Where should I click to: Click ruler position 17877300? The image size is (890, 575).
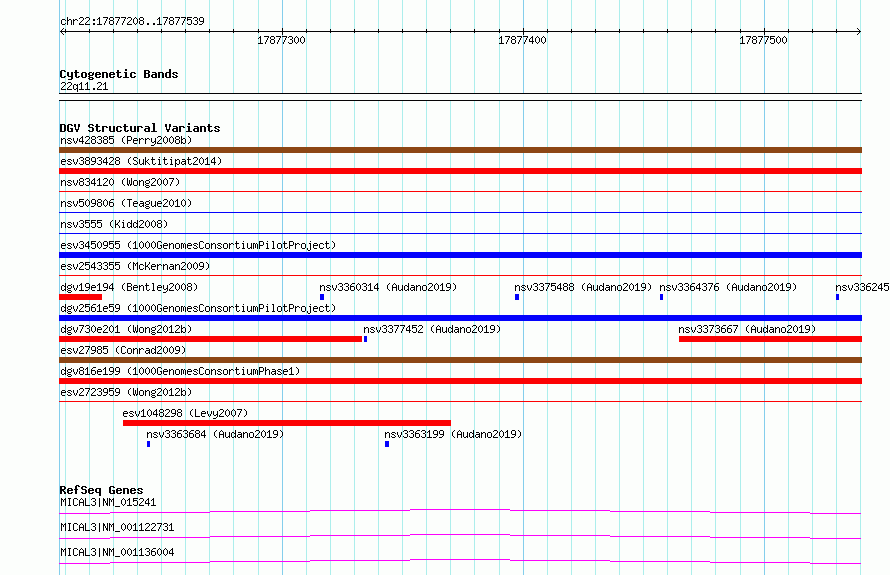click(x=282, y=40)
